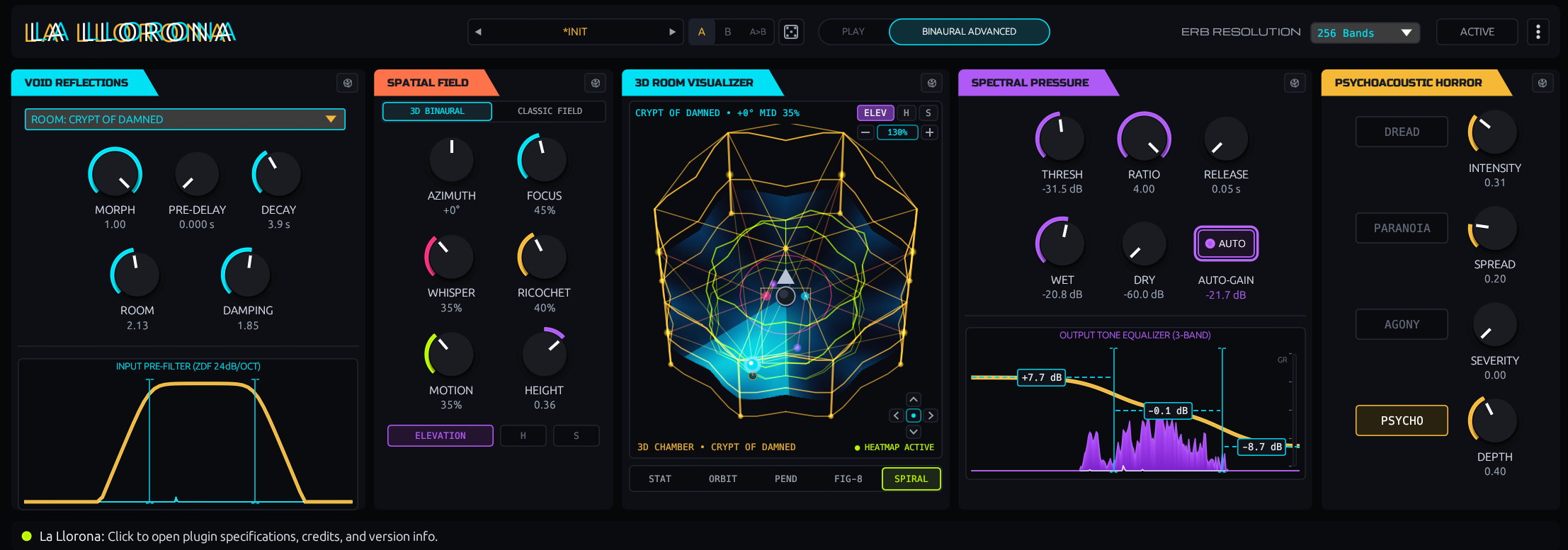Randomize the Spatial Field panel
The height and width of the screenshot is (550, 1568).
coord(596,83)
